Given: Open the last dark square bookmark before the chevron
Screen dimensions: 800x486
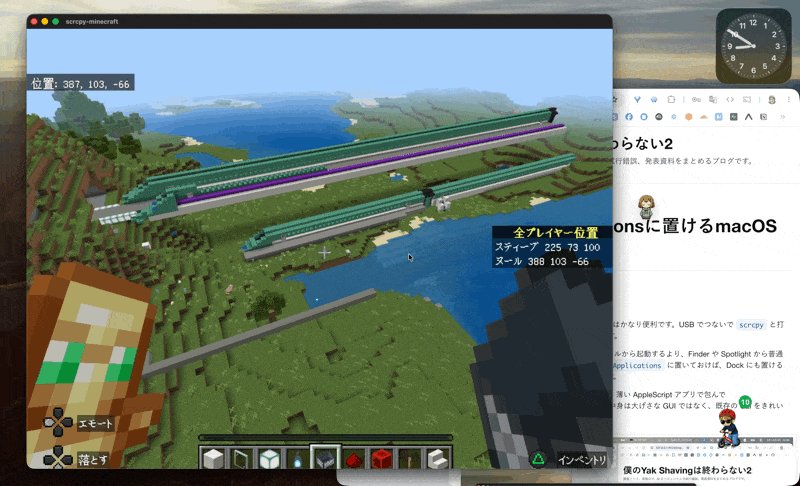Looking at the screenshot, I should tap(763, 117).
